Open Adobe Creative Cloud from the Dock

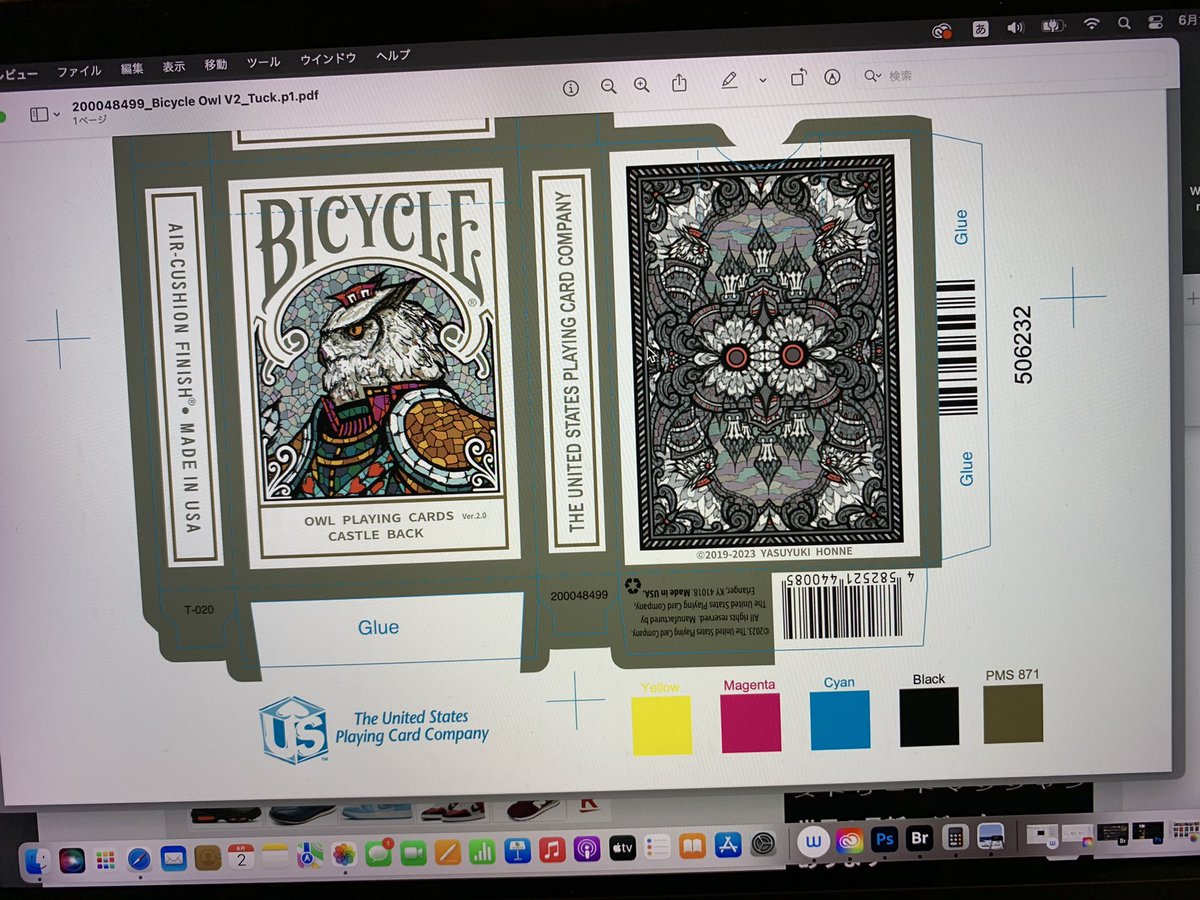tap(849, 841)
